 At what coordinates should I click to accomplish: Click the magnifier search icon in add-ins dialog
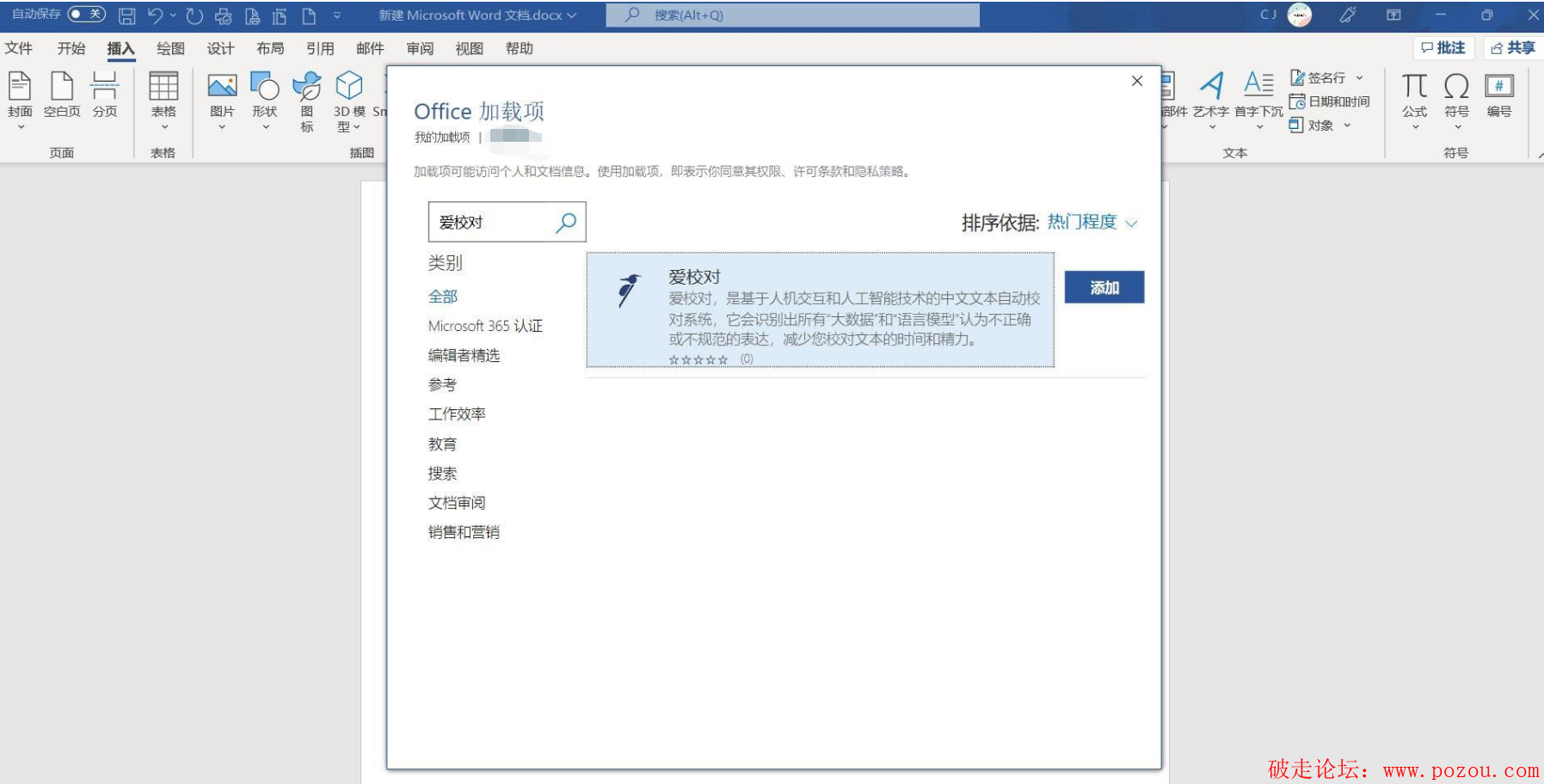click(x=566, y=223)
